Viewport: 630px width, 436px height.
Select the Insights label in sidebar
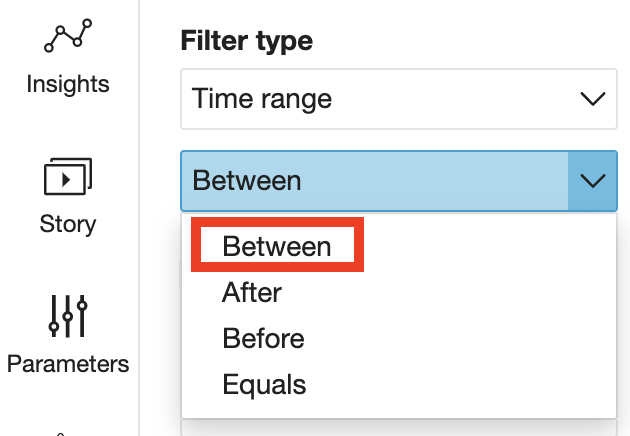[x=68, y=84]
